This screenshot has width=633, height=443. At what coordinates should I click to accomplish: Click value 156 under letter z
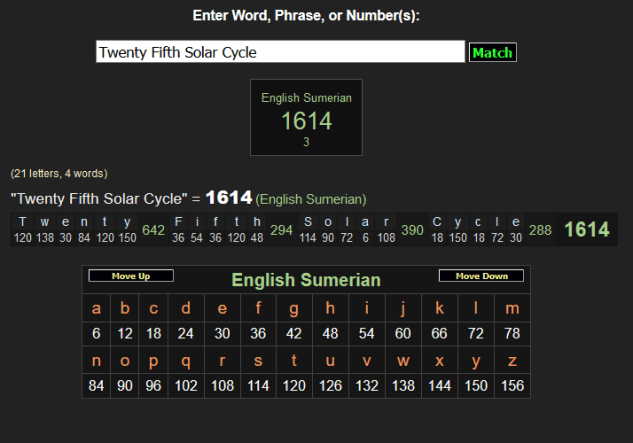[x=513, y=387]
